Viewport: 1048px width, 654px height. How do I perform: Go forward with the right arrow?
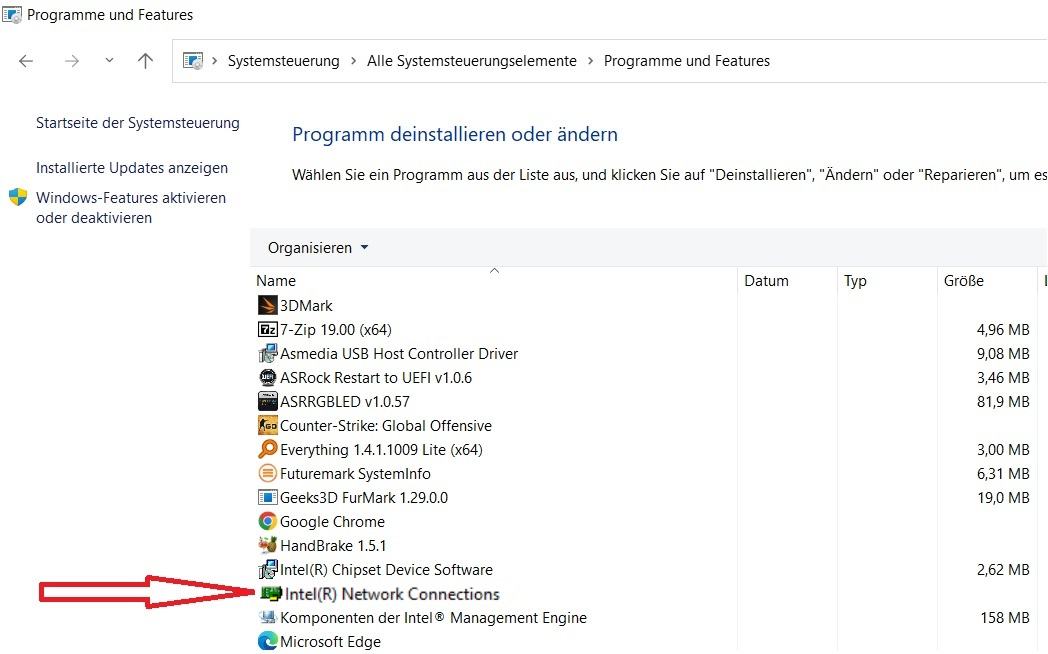click(72, 61)
